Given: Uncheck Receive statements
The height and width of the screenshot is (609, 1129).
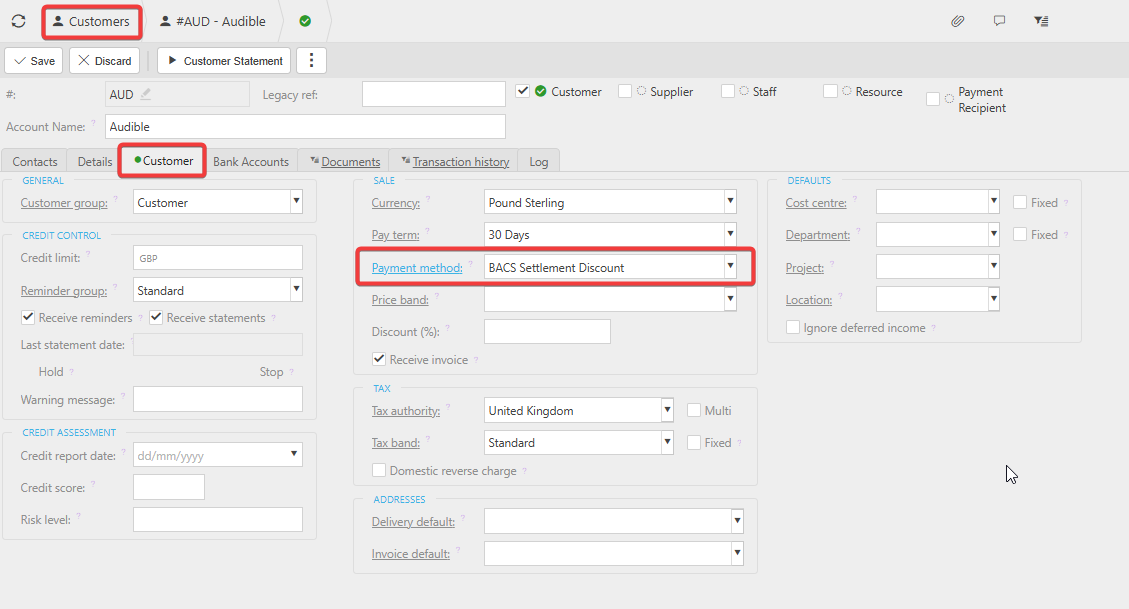Looking at the screenshot, I should 156,317.
